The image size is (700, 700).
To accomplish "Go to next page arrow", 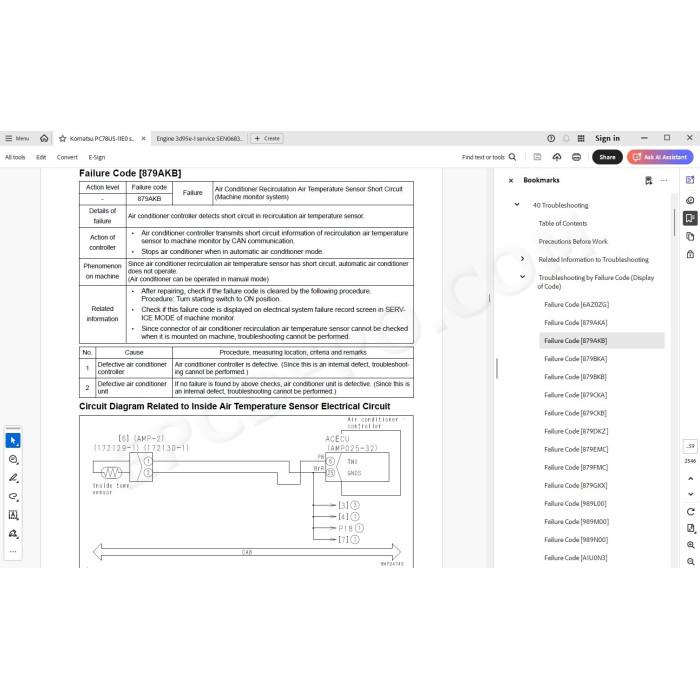I will tap(690, 494).
